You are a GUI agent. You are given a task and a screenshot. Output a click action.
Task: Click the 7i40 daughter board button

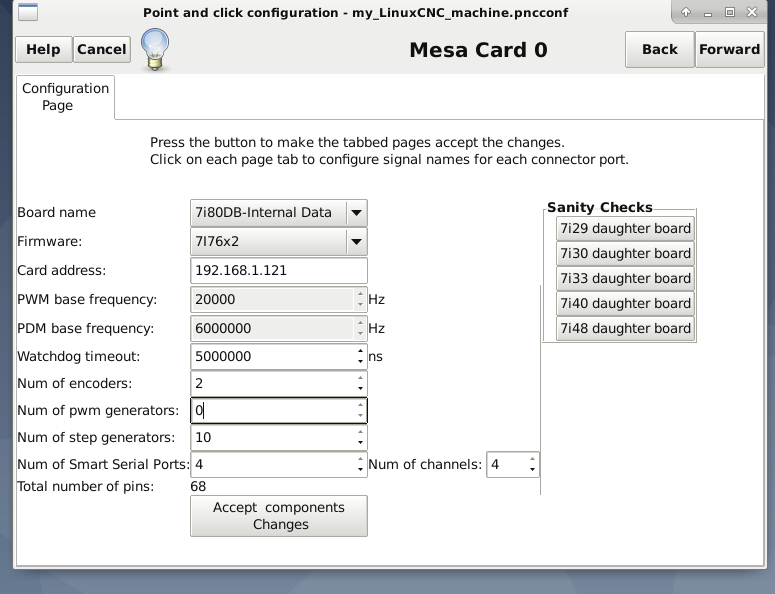625,303
